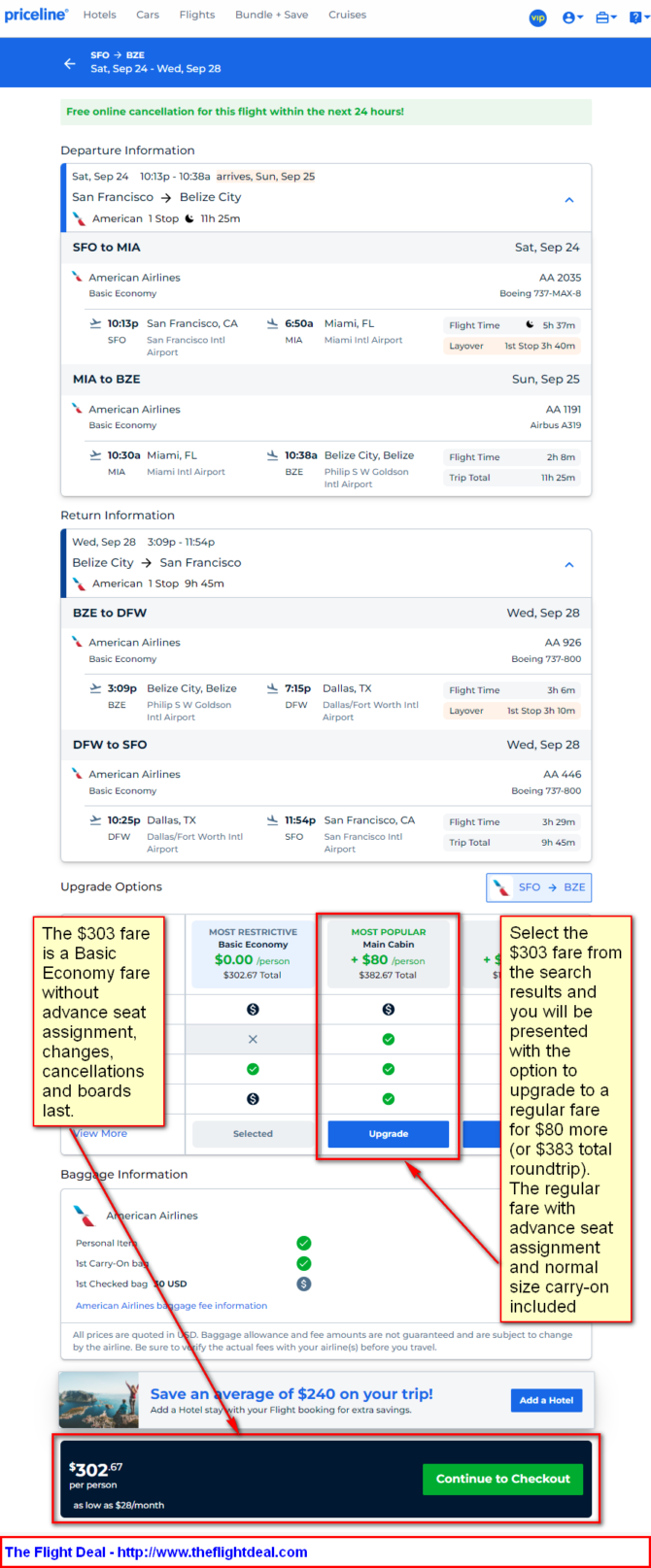Click the landing icon beside 11:54p arrival
The image size is (651, 1568).
tap(272, 820)
